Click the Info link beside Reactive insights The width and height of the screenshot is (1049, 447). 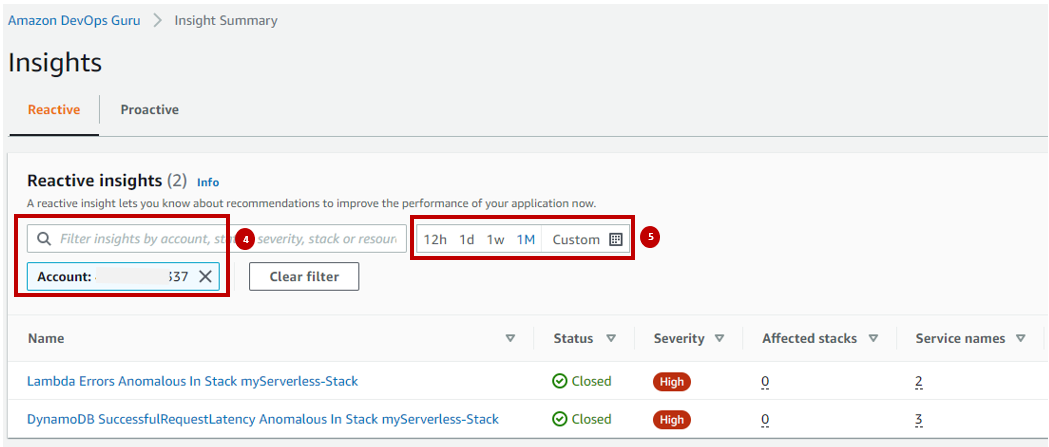click(x=208, y=183)
